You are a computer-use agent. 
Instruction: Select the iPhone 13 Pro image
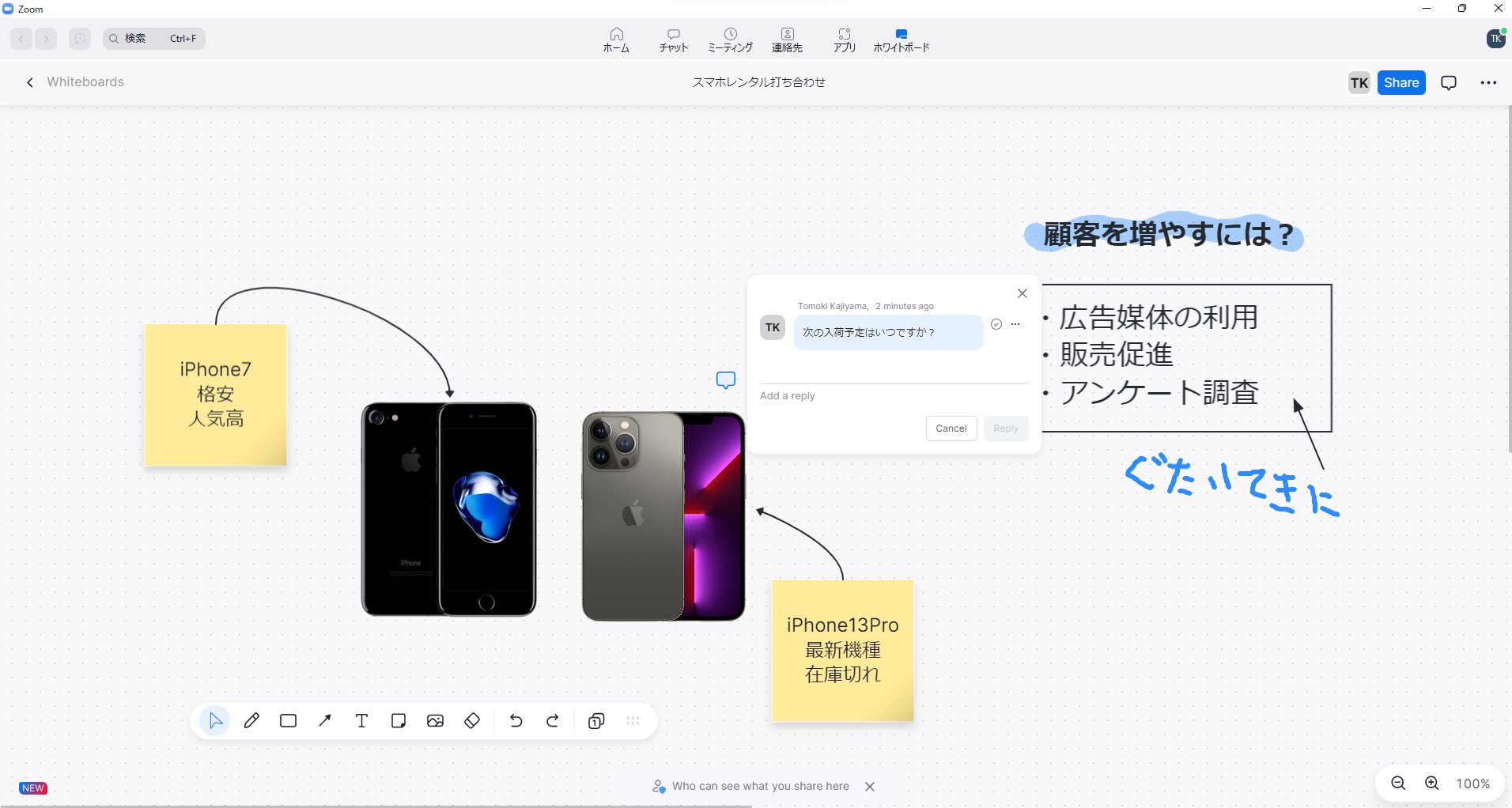663,516
